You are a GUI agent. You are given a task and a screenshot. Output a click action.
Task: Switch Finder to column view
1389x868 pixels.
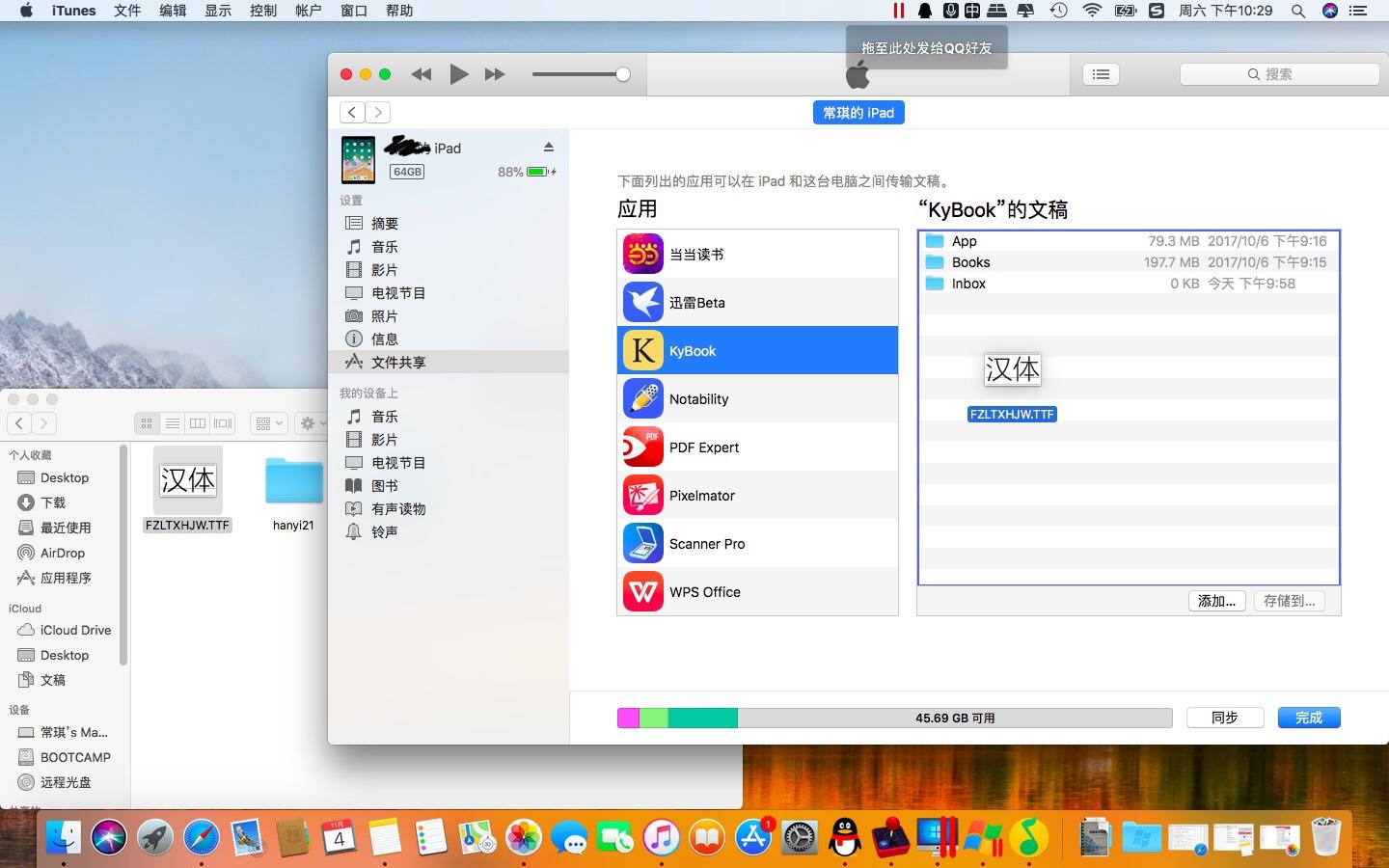click(198, 423)
